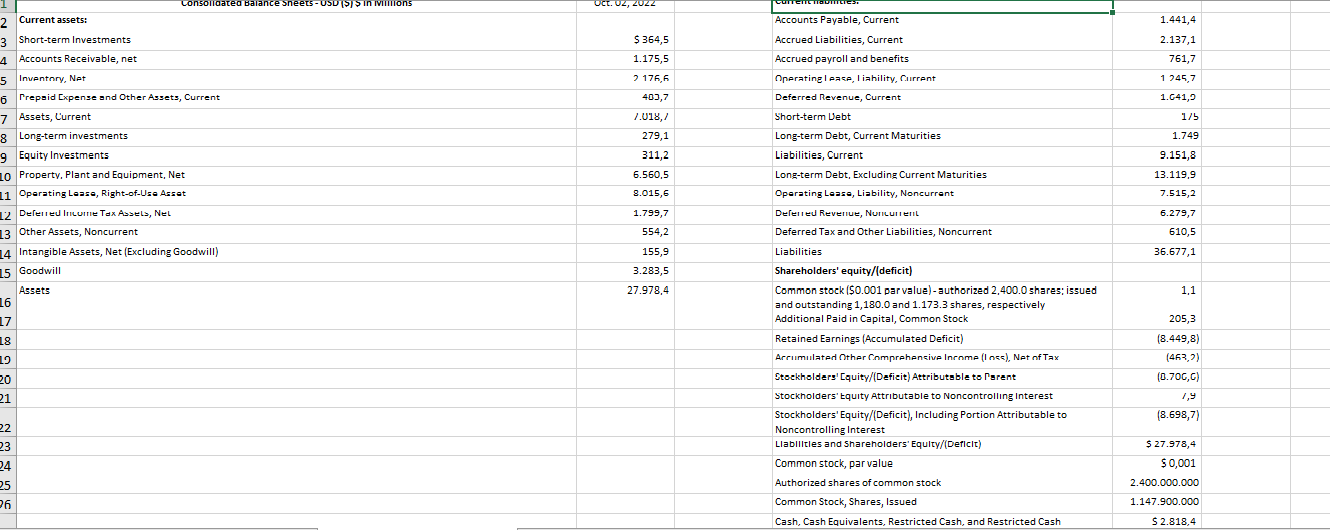Select 'Accrued payroll and benefits' label cell
This screenshot has height=530, width=1330.
pos(942,58)
